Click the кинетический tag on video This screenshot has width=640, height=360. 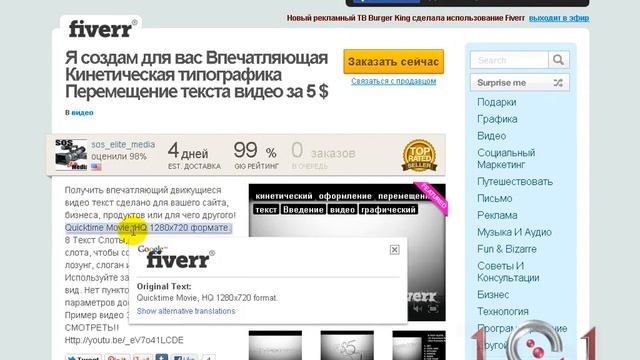click(284, 196)
